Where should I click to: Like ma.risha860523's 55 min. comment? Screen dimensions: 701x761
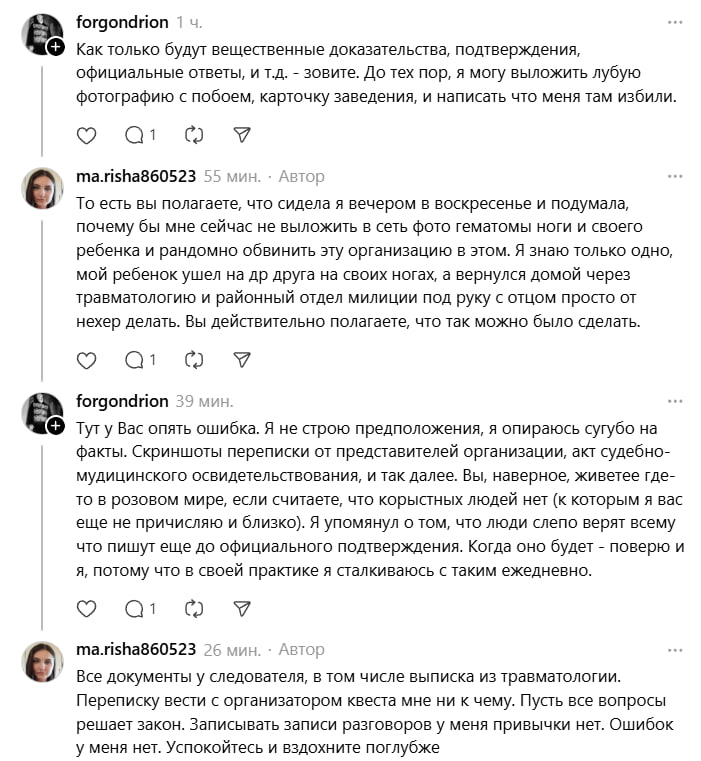click(x=87, y=359)
